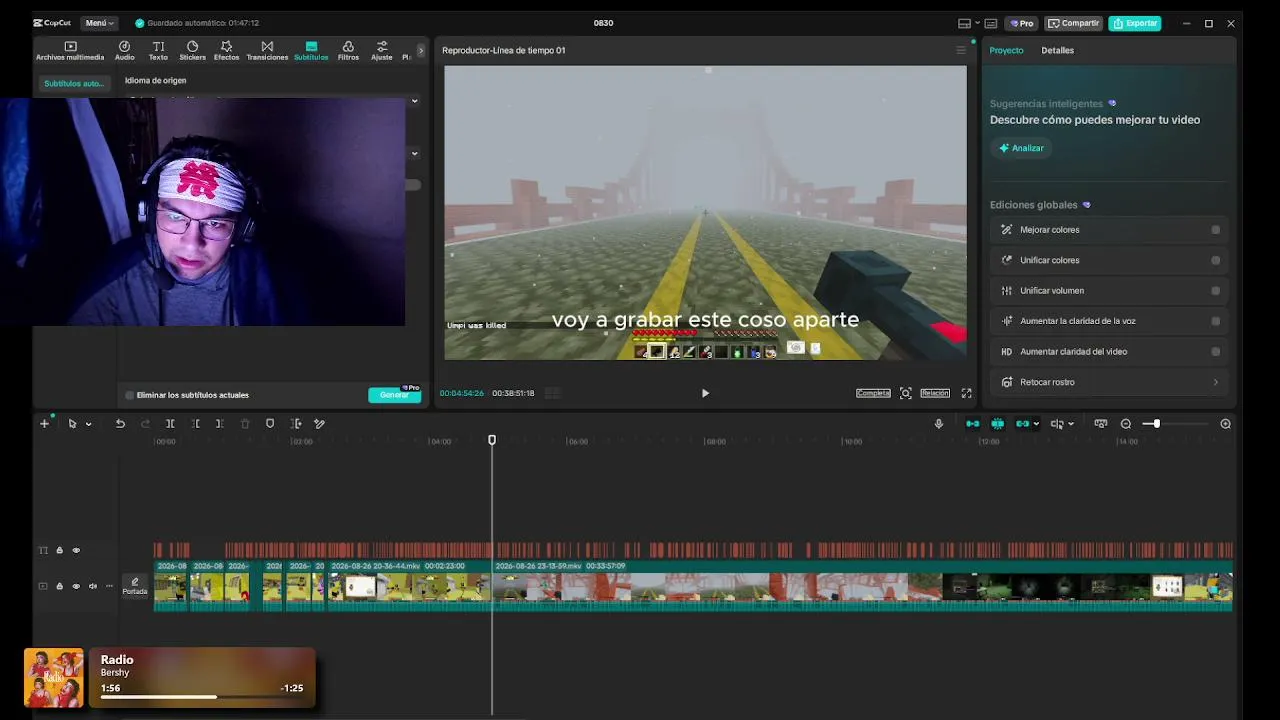Zoom in the timeline
Image resolution: width=1280 pixels, height=720 pixels.
(x=1225, y=424)
